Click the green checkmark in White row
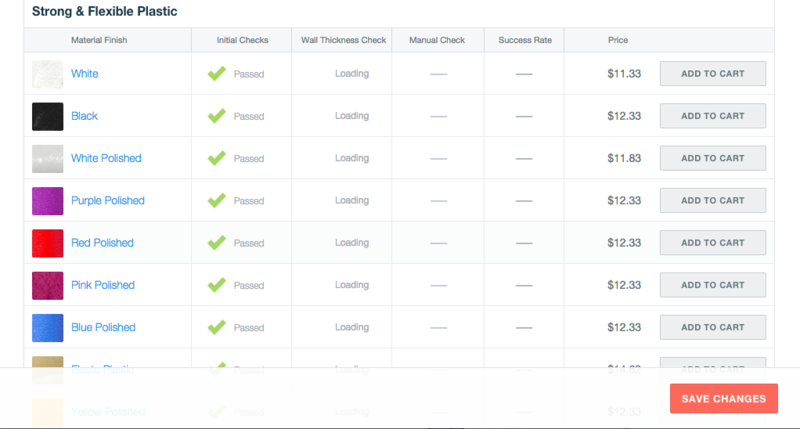Viewport: 800px width, 429px height. [x=216, y=73]
